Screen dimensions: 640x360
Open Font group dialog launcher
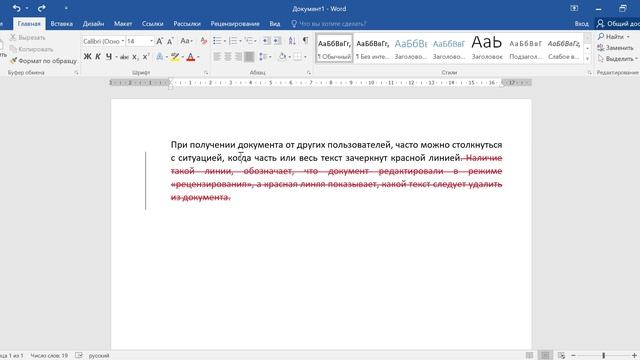206,73
